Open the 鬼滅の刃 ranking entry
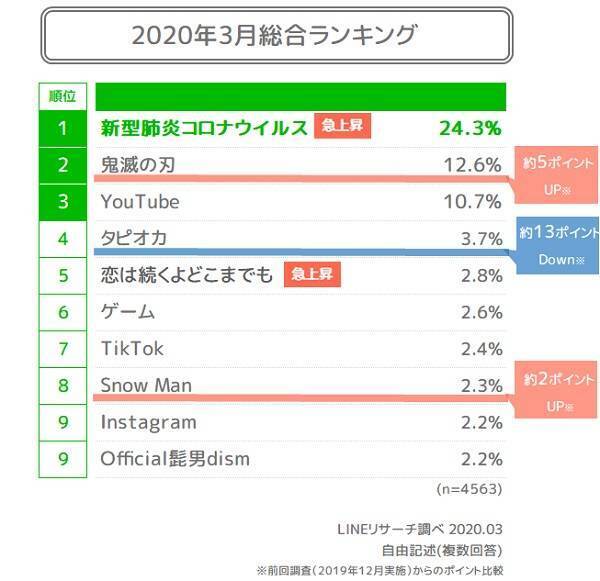 138,165
